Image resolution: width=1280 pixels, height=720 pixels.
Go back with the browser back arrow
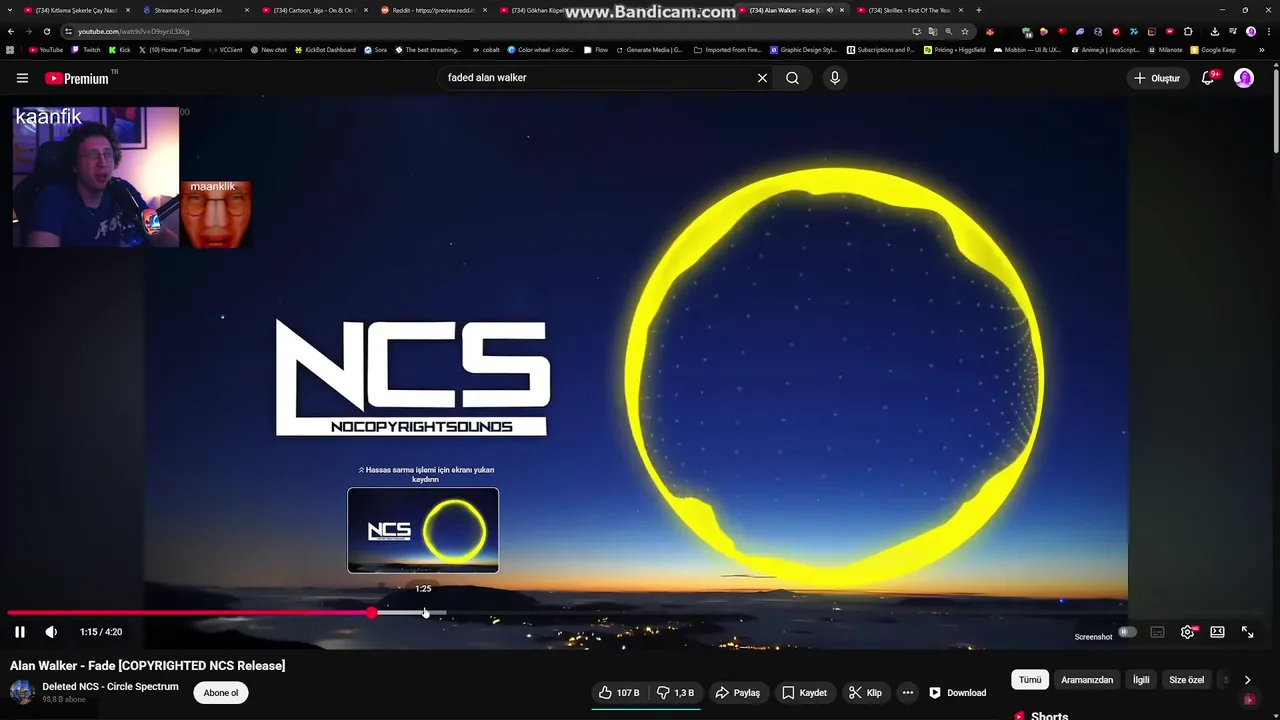10,31
